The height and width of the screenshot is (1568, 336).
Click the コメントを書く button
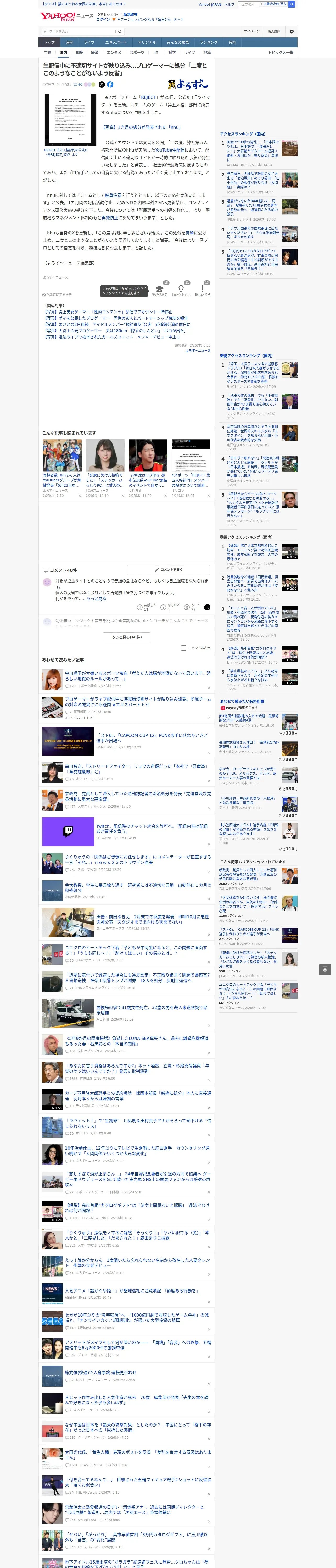coord(169,570)
